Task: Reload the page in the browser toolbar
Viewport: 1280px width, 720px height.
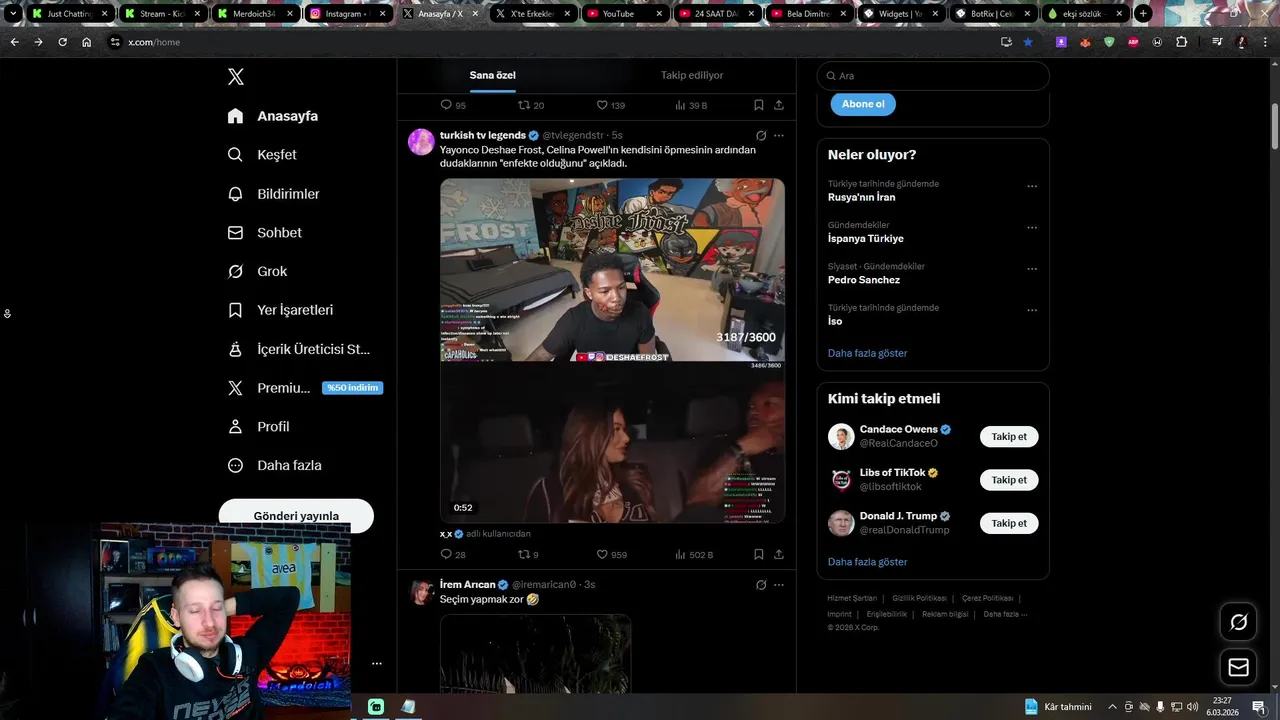Action: click(x=62, y=42)
